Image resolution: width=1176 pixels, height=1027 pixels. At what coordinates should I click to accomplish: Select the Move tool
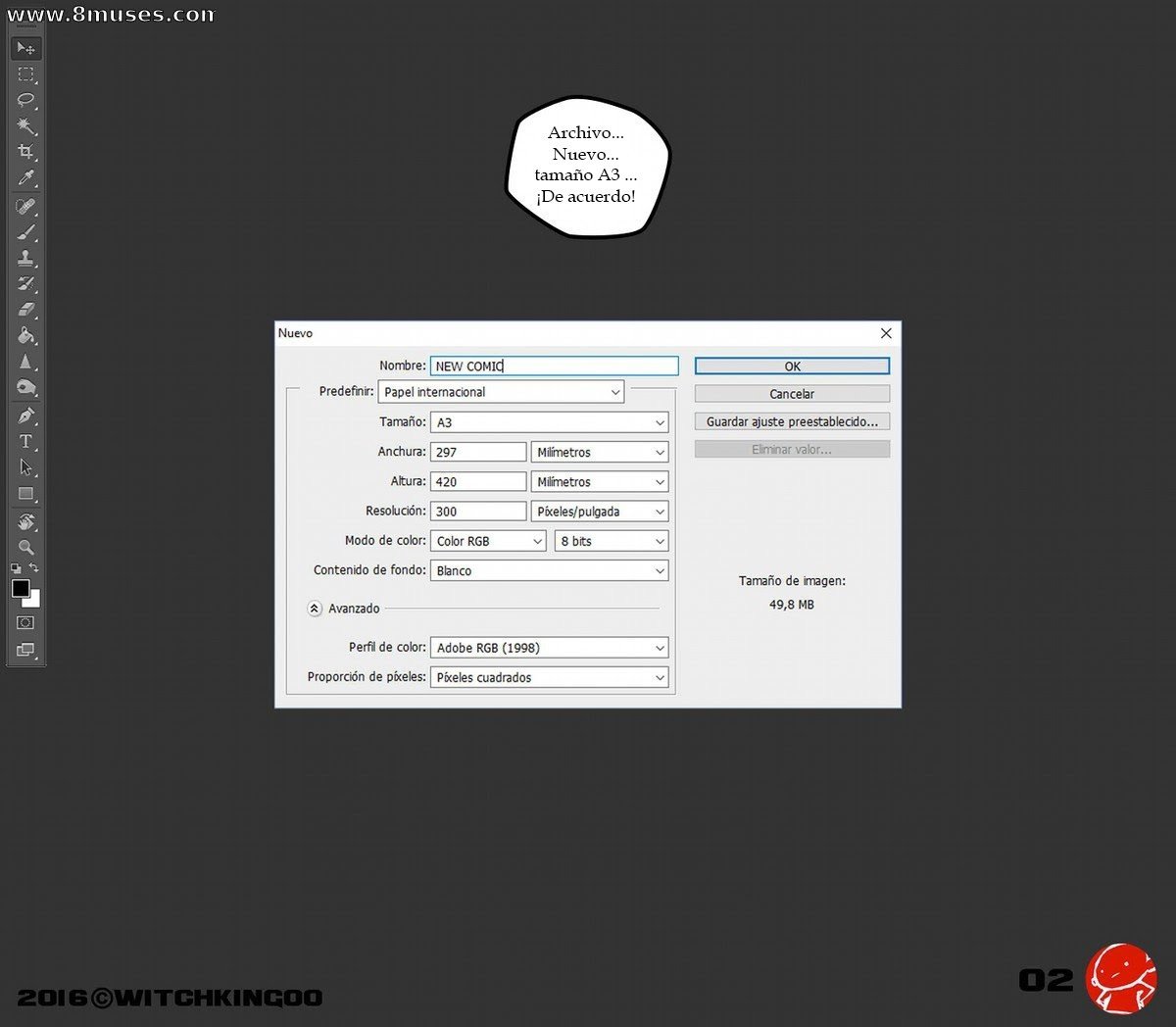(26, 48)
